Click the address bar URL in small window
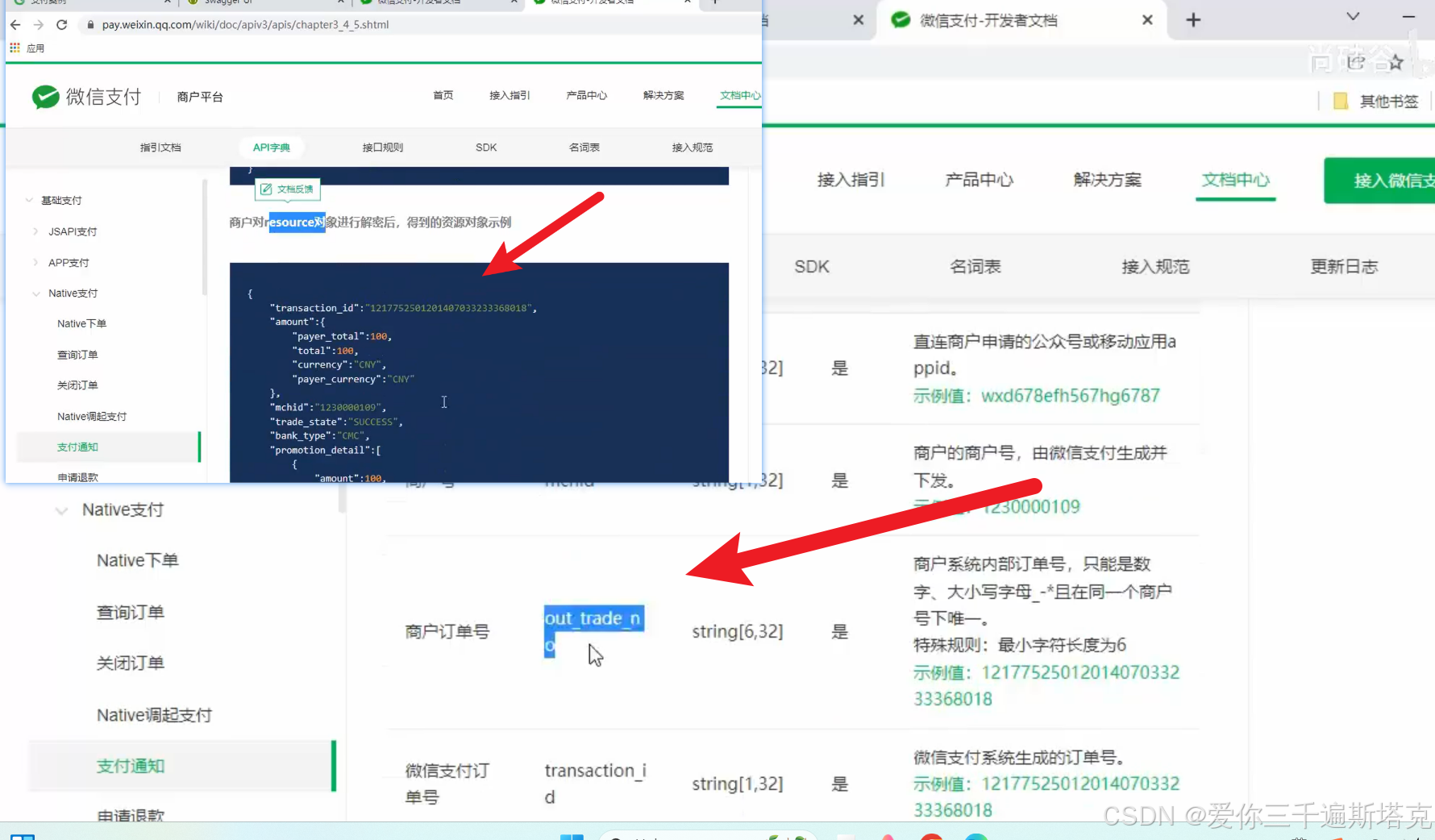The height and width of the screenshot is (840, 1435). [245, 25]
